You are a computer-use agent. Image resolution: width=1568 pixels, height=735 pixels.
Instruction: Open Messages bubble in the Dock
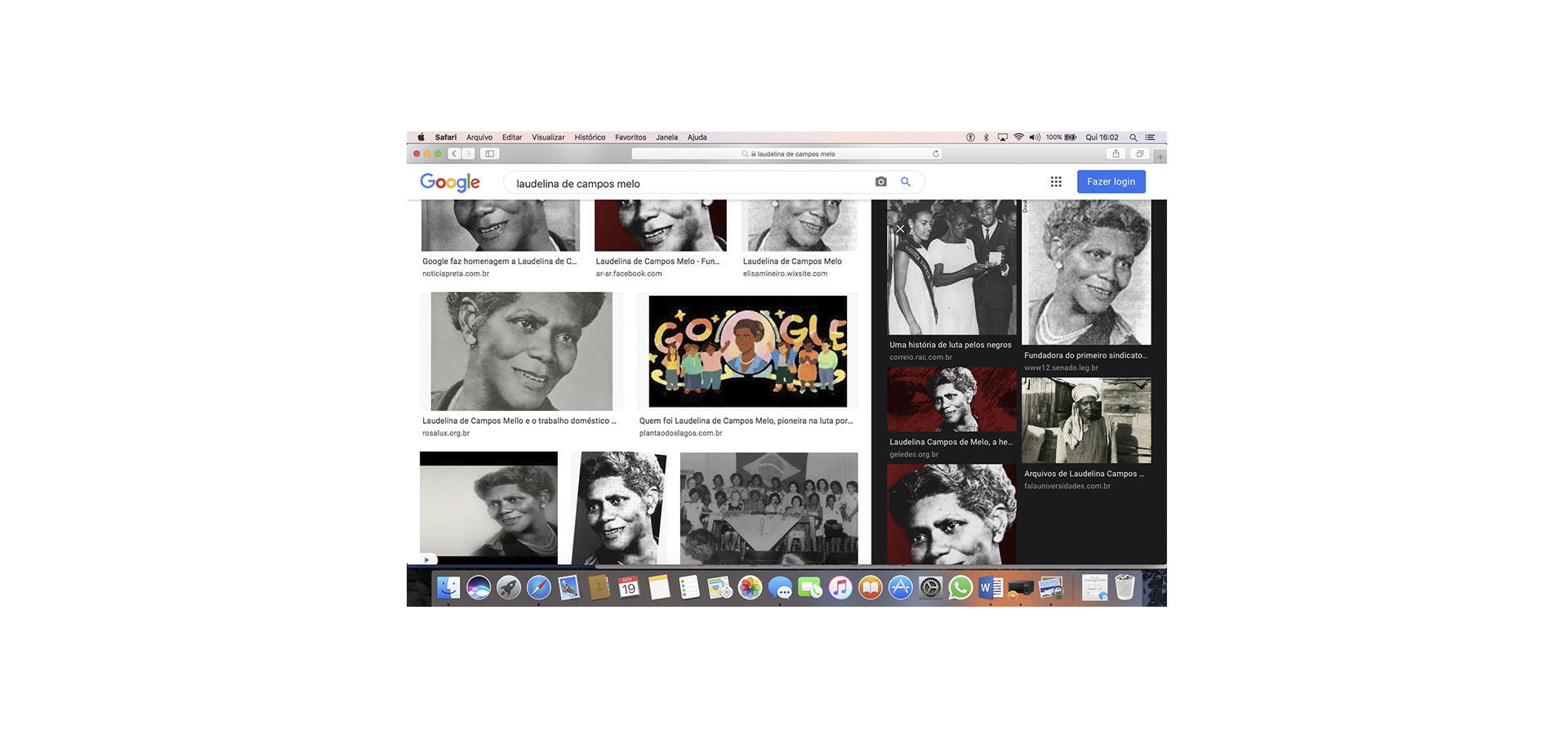pos(780,587)
